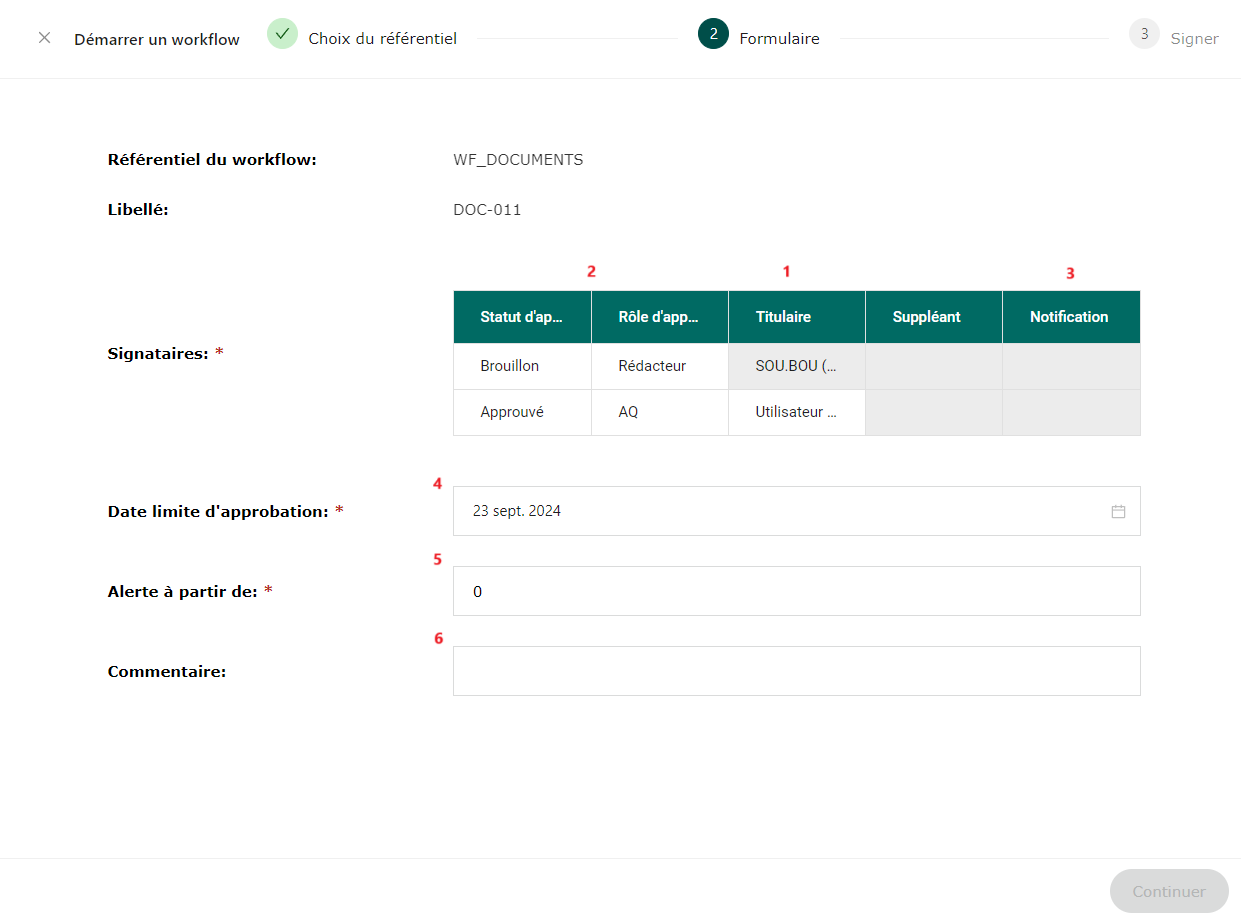Click the green checkmark step icon
Viewport: 1241px width, 922px height.
pos(282,34)
